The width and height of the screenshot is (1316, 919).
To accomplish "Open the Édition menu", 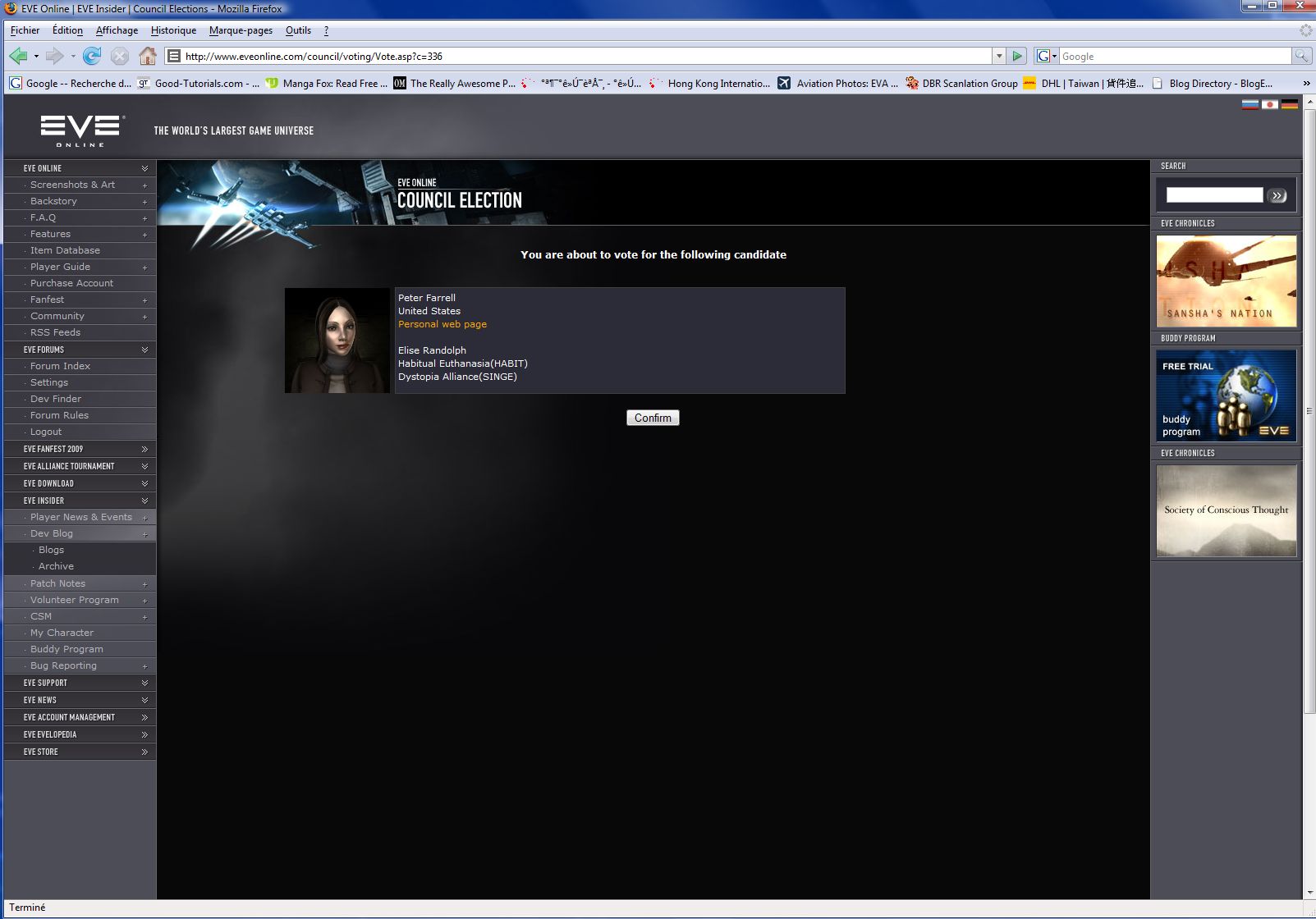I will click(67, 30).
